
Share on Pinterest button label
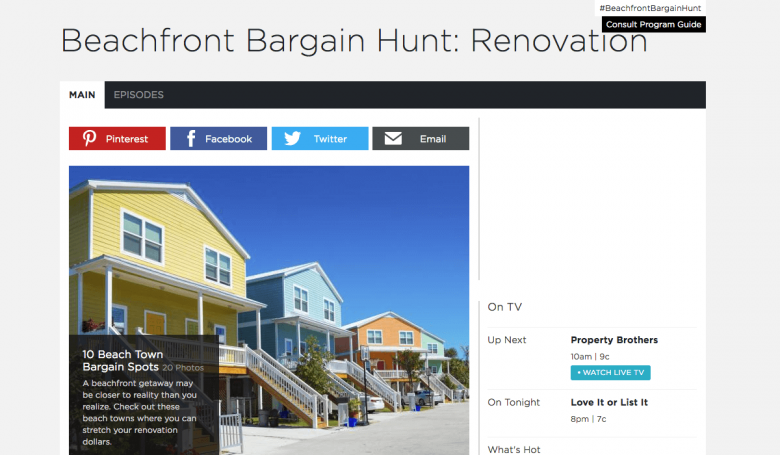[x=126, y=139]
